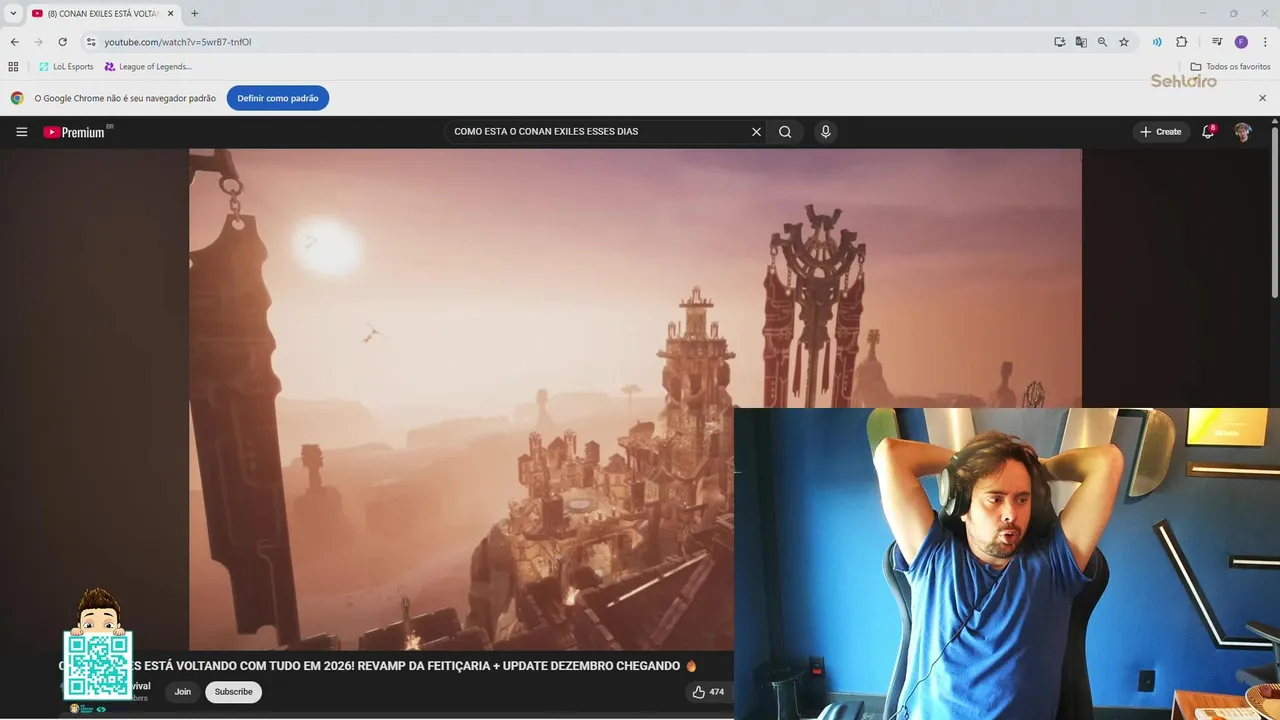Open the YouTube hamburger guide menu
1280x720 pixels.
[21, 132]
